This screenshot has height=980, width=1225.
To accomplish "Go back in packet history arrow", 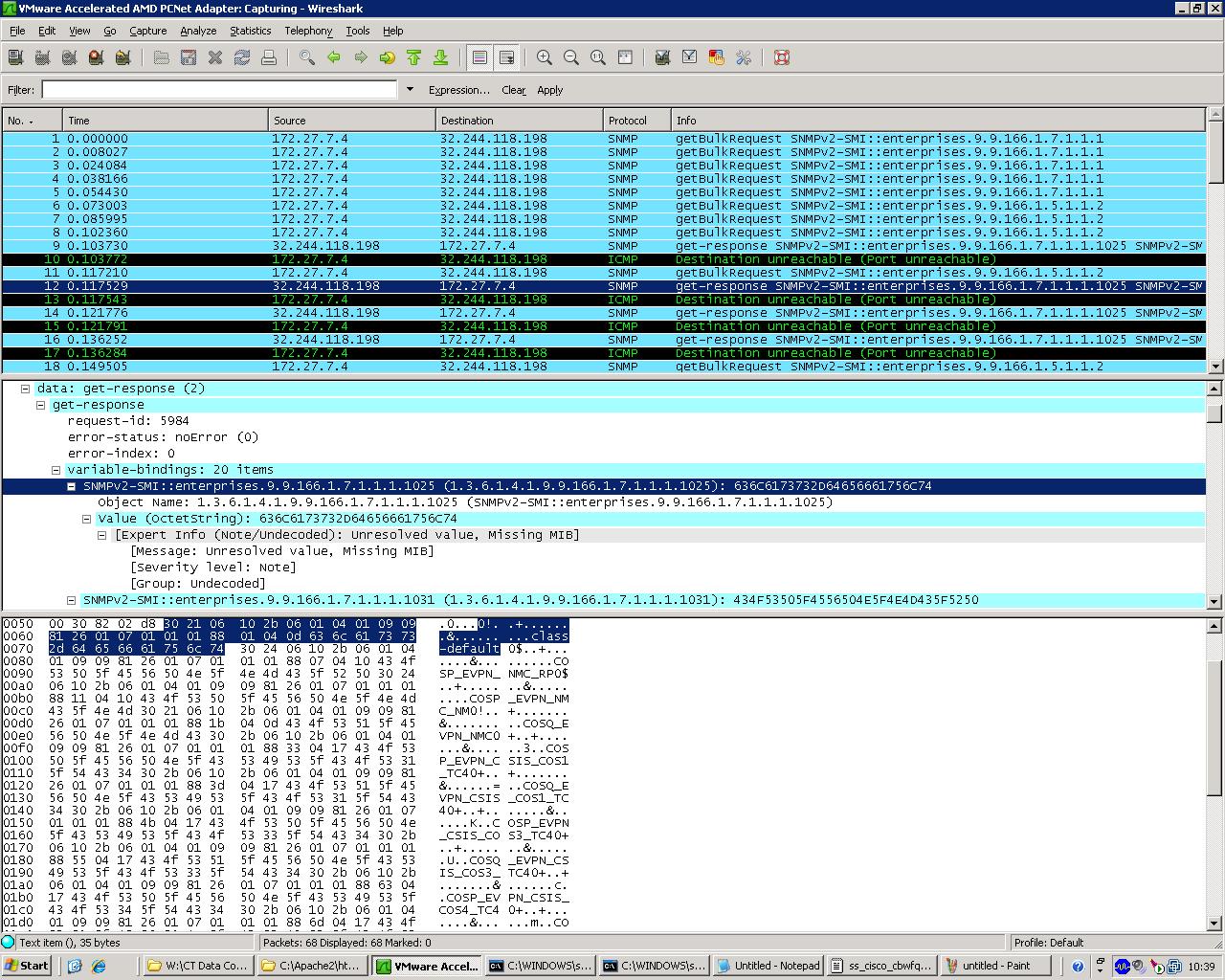I will [x=334, y=57].
